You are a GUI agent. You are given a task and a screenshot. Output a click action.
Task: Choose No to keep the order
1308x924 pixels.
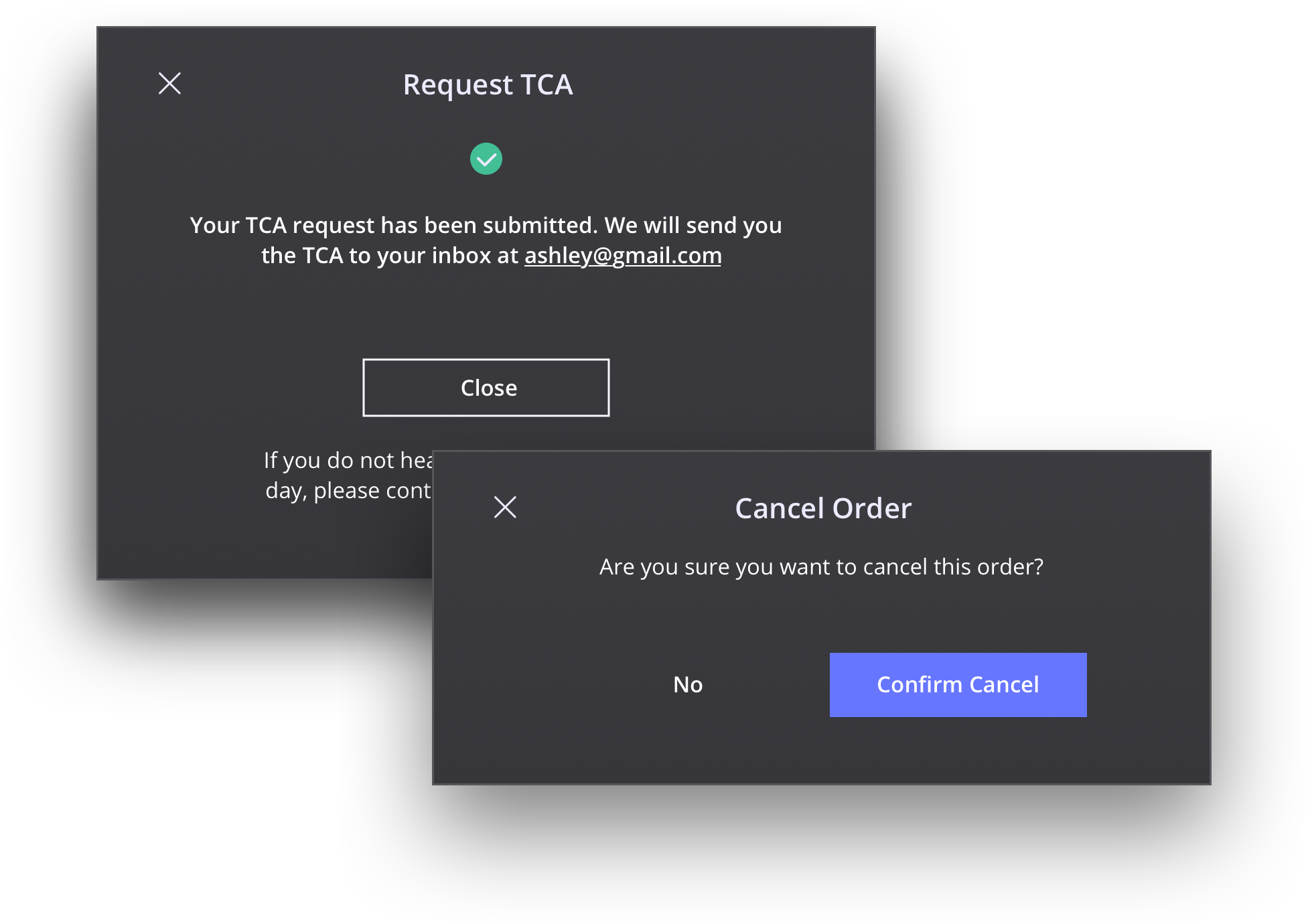(688, 685)
